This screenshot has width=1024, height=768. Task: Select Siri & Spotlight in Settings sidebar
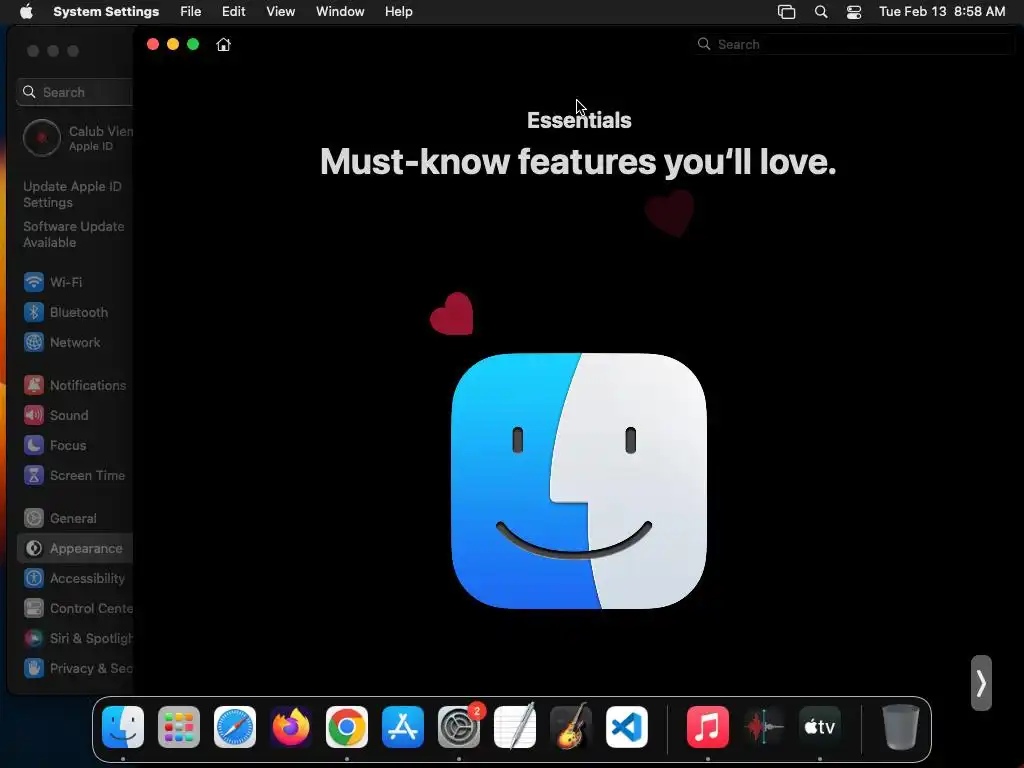click(75, 639)
